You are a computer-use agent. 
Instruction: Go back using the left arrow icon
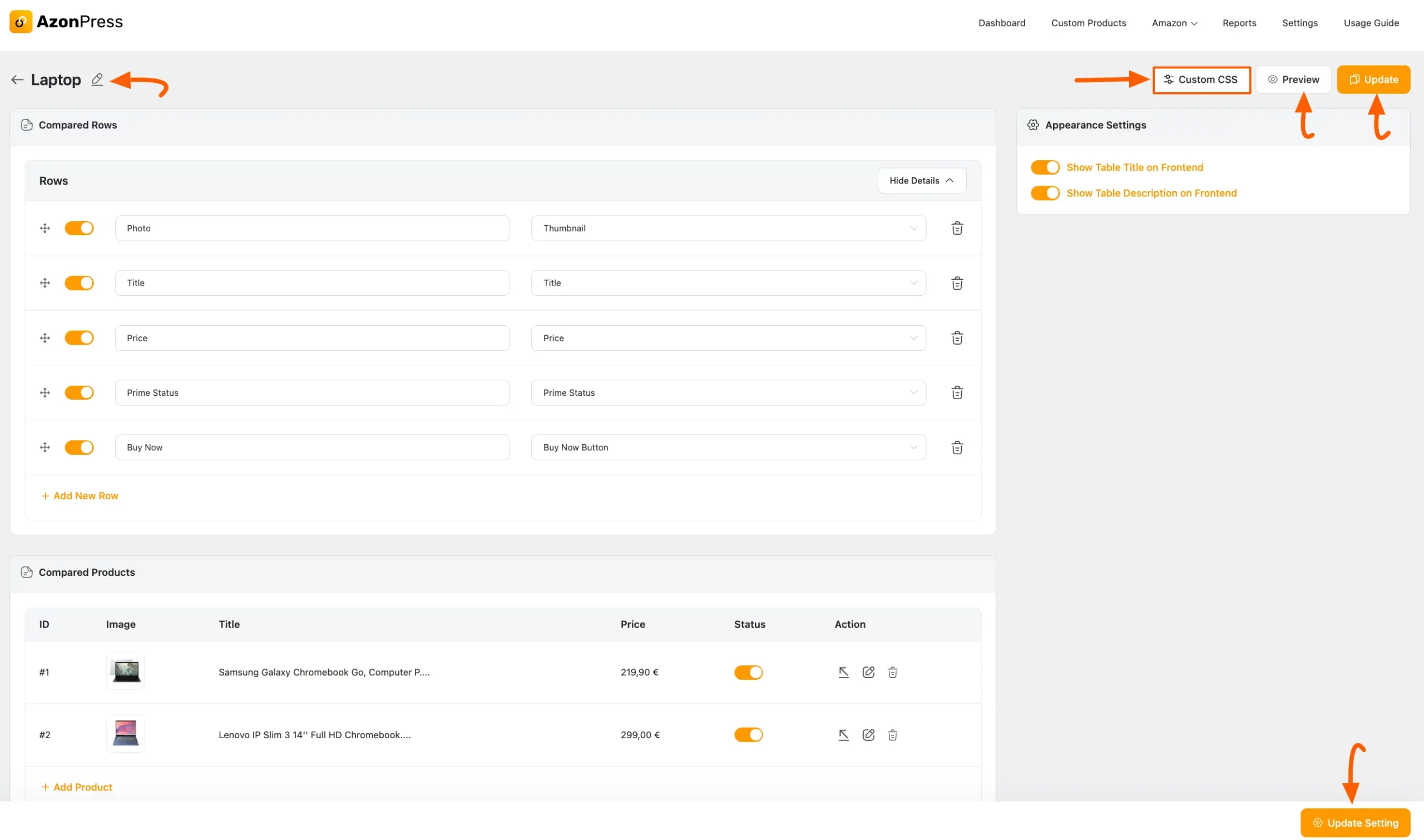coord(17,80)
